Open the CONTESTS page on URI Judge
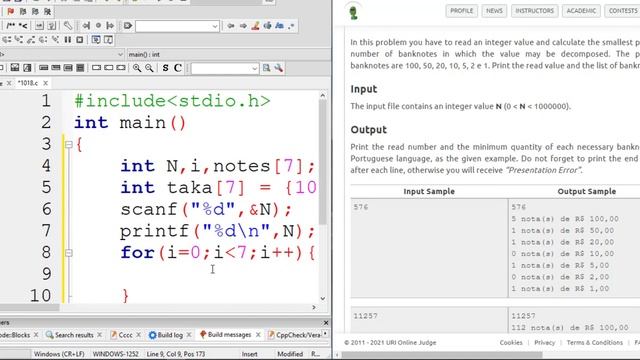The height and width of the screenshot is (360, 640). pos(622,11)
